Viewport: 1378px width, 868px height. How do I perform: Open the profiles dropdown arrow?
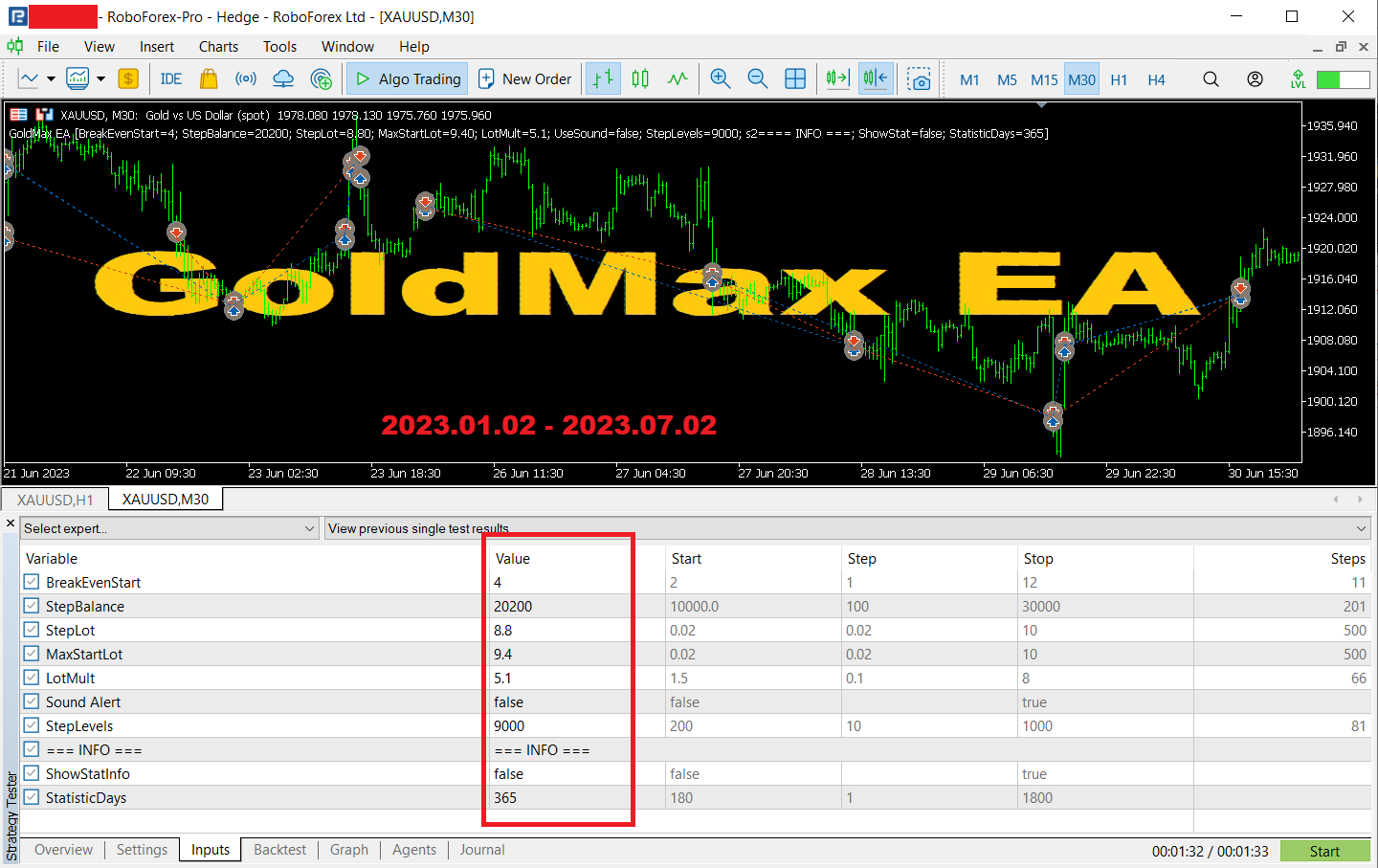100,79
